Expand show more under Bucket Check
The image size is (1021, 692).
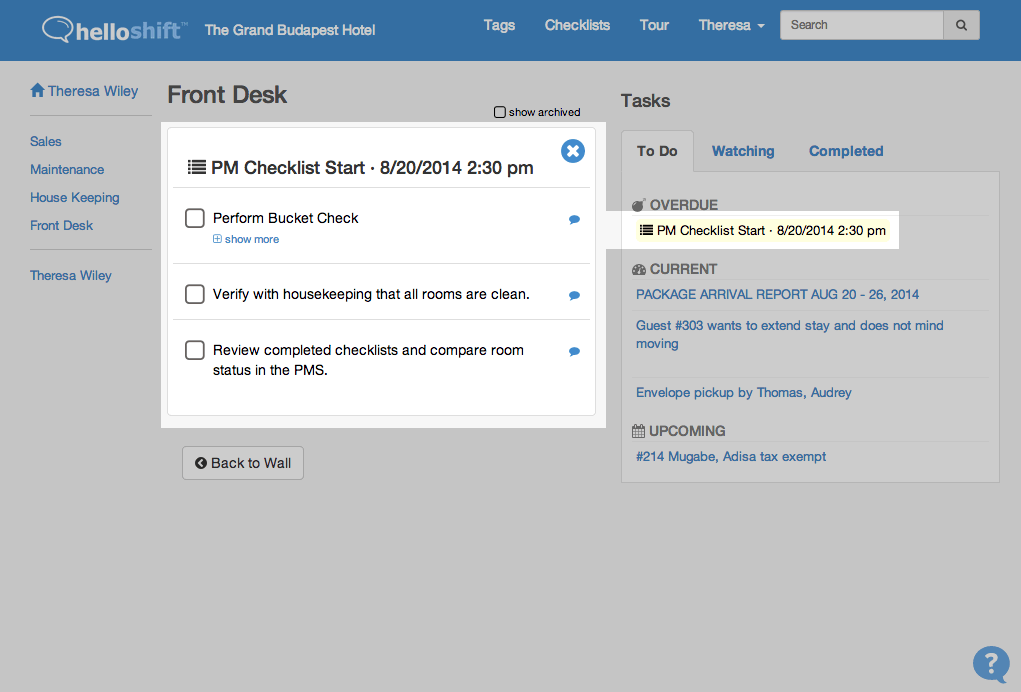coord(246,239)
